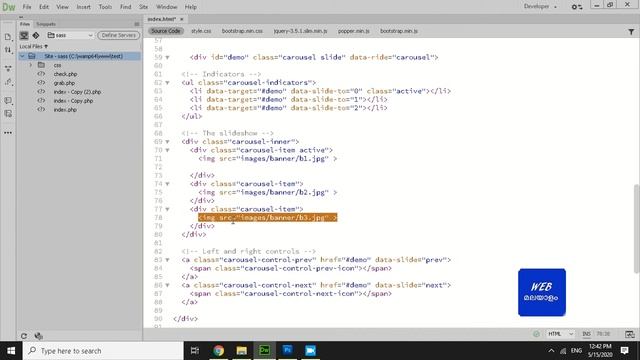Click Preview in browser status bar icon
The image size is (640, 360).
[629, 334]
